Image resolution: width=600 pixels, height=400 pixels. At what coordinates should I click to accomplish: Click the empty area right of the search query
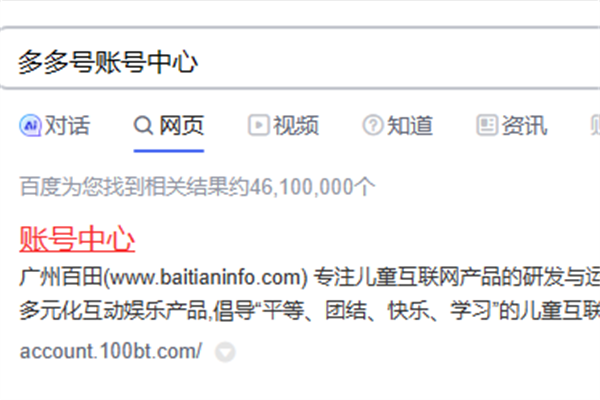[398, 61]
